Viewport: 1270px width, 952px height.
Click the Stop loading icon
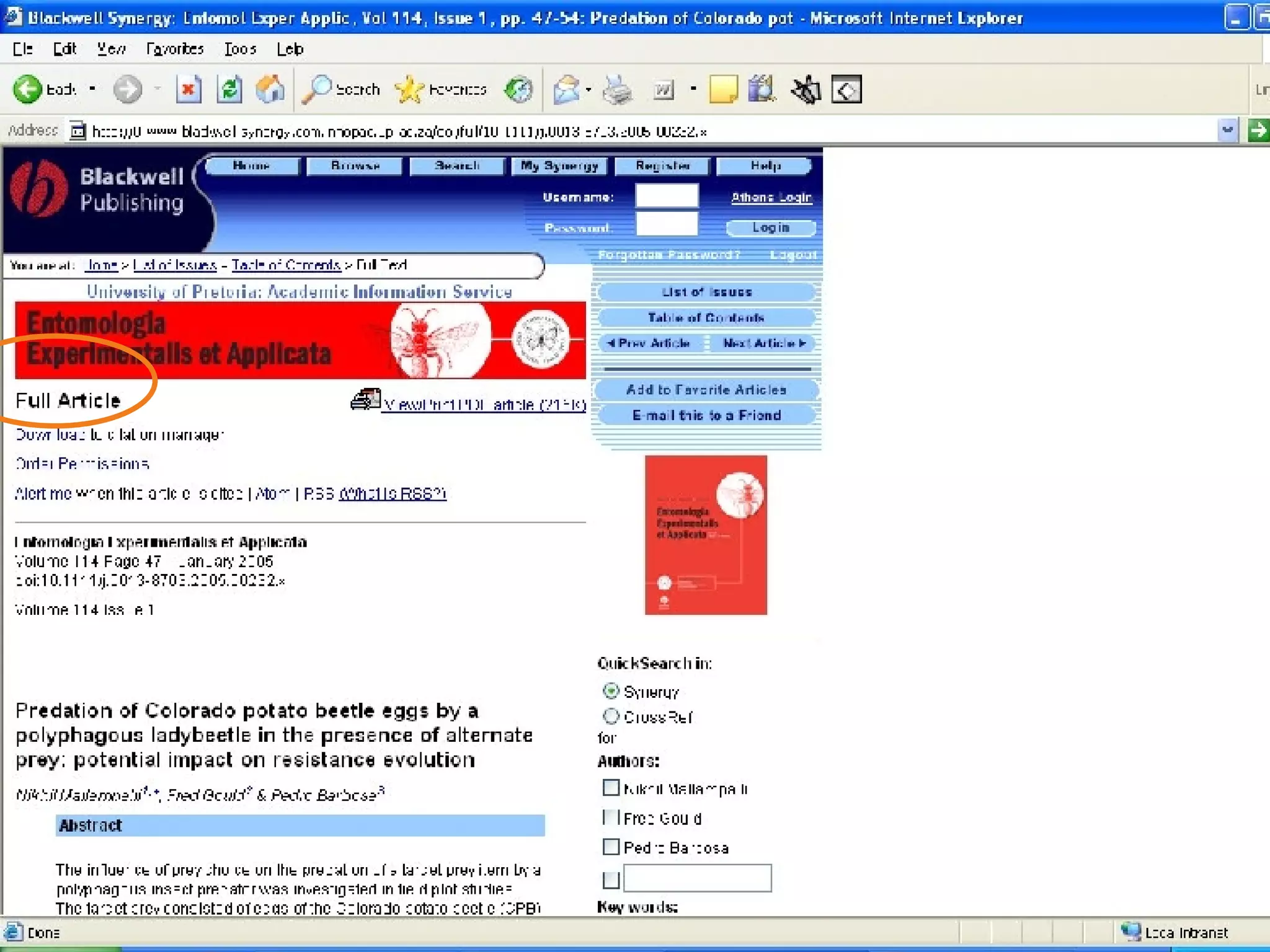[189, 90]
